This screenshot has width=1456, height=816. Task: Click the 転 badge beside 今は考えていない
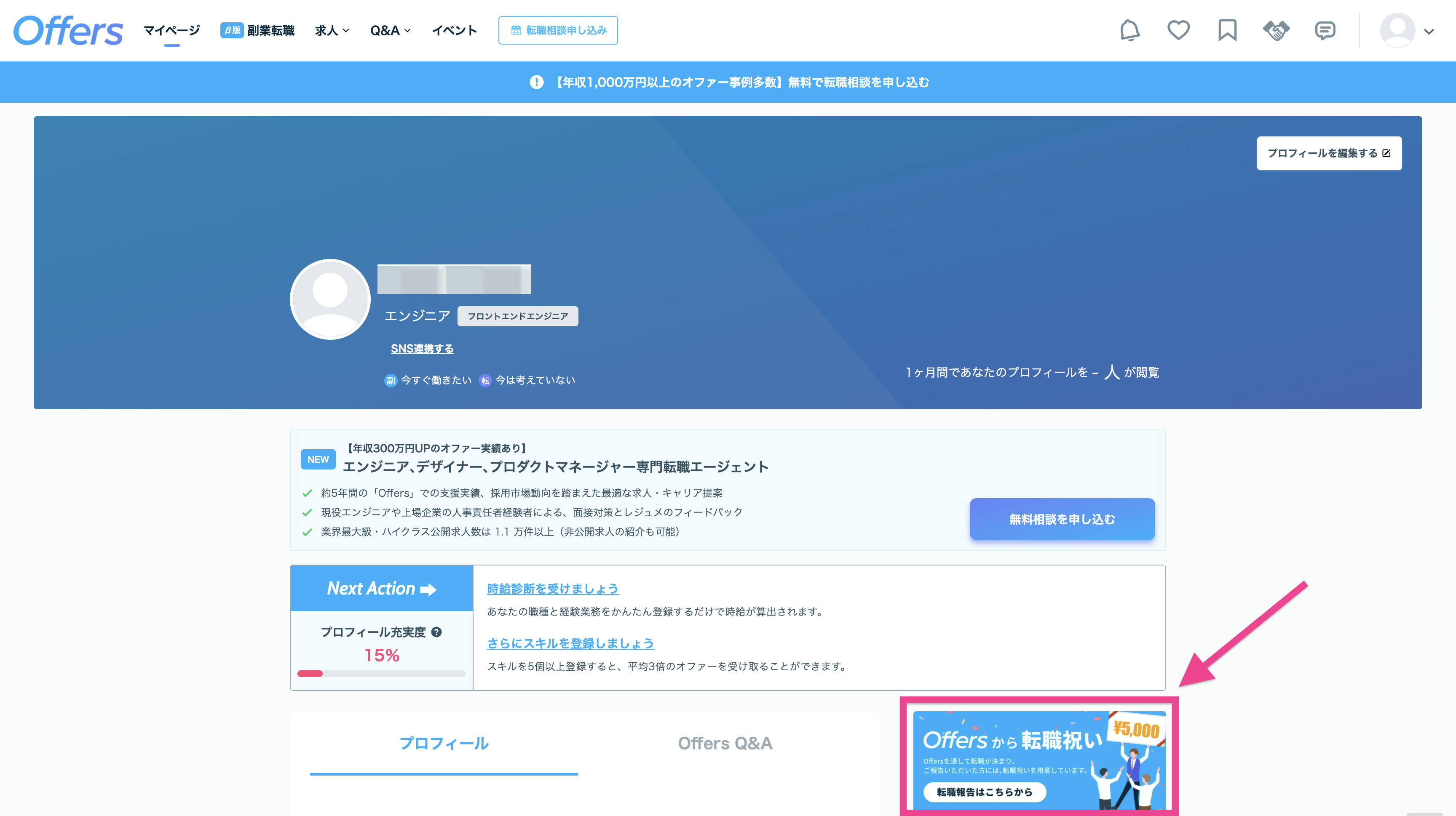tap(485, 381)
